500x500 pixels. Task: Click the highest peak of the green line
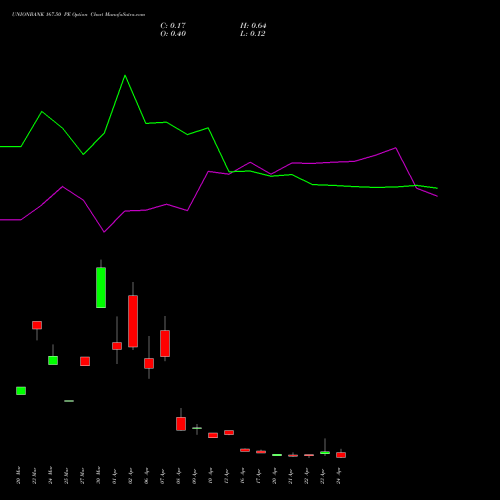point(125,76)
